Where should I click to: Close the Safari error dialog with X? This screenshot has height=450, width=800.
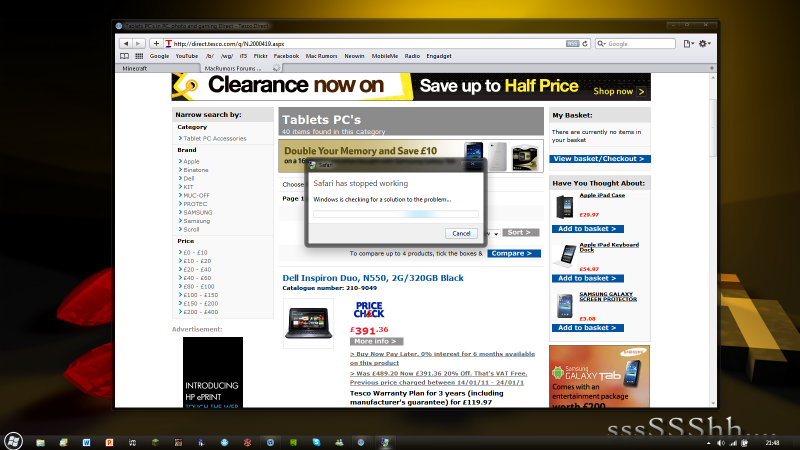coord(473,164)
